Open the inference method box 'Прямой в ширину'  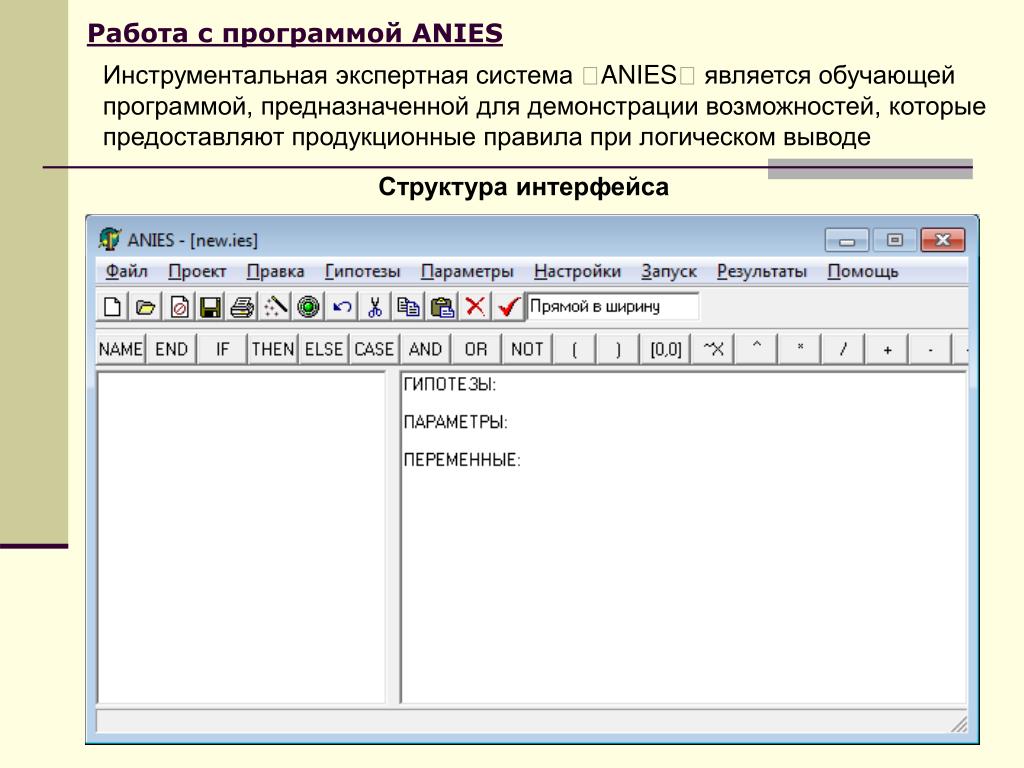click(613, 306)
